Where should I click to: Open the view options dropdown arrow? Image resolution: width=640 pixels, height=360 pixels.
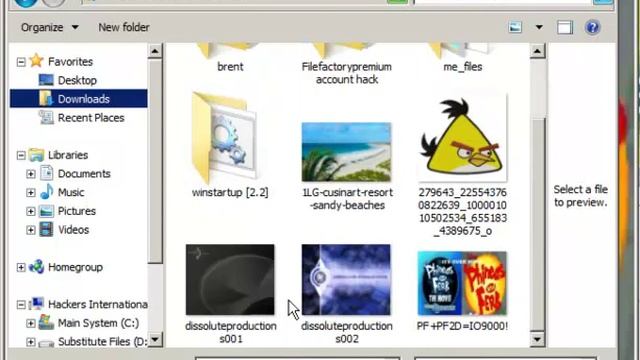539,27
